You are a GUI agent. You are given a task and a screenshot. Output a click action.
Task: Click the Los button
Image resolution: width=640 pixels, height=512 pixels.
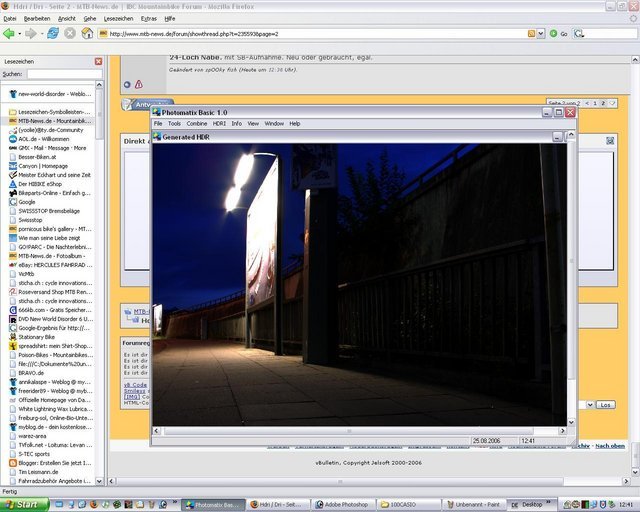click(605, 405)
